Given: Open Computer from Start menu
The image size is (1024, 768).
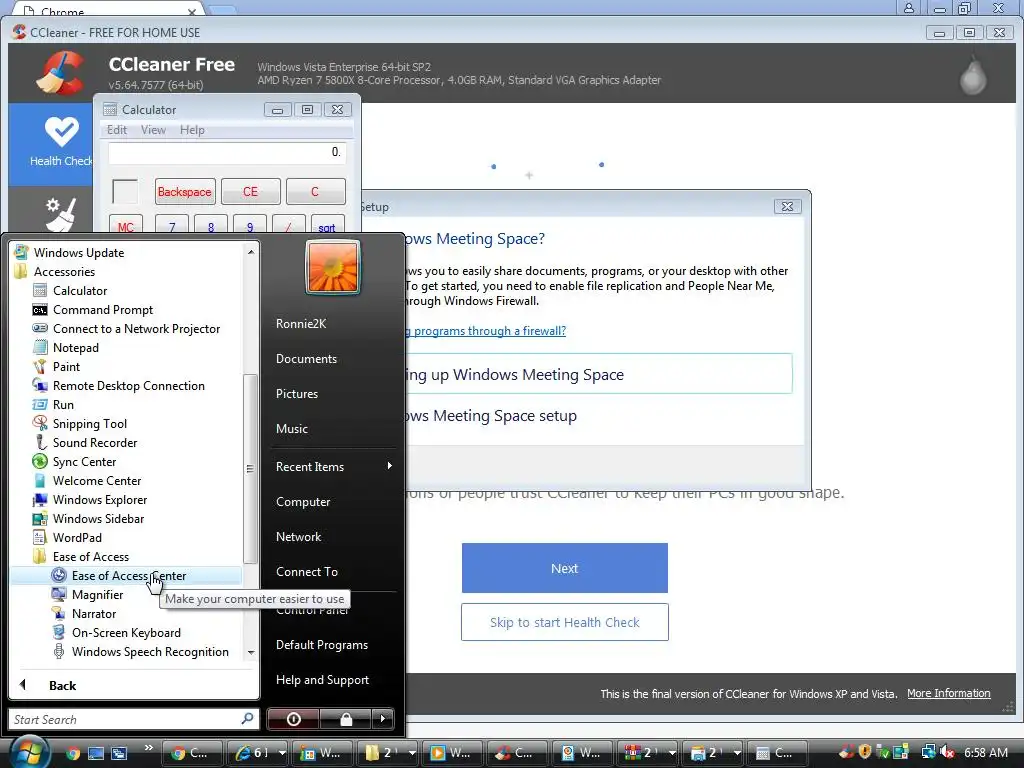Looking at the screenshot, I should (303, 502).
